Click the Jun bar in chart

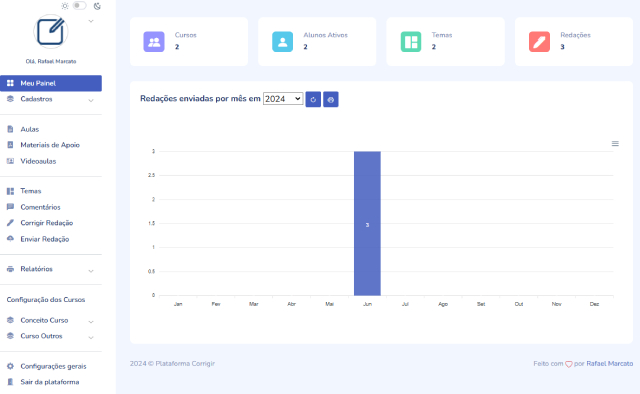[x=367, y=223]
